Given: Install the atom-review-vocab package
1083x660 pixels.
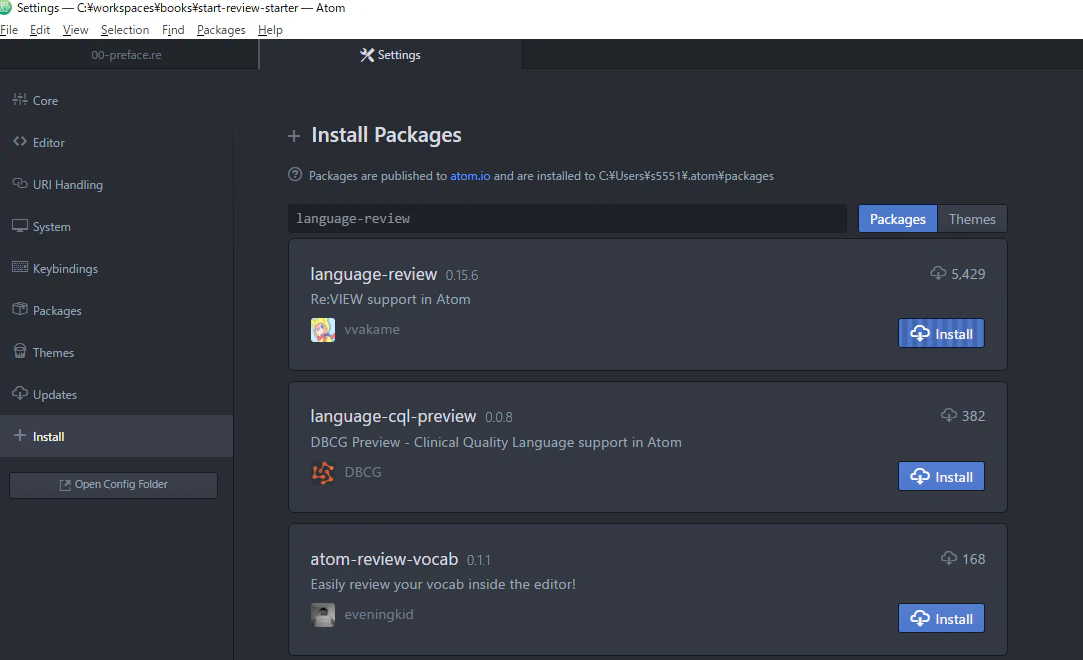Looking at the screenshot, I should pos(941,619).
